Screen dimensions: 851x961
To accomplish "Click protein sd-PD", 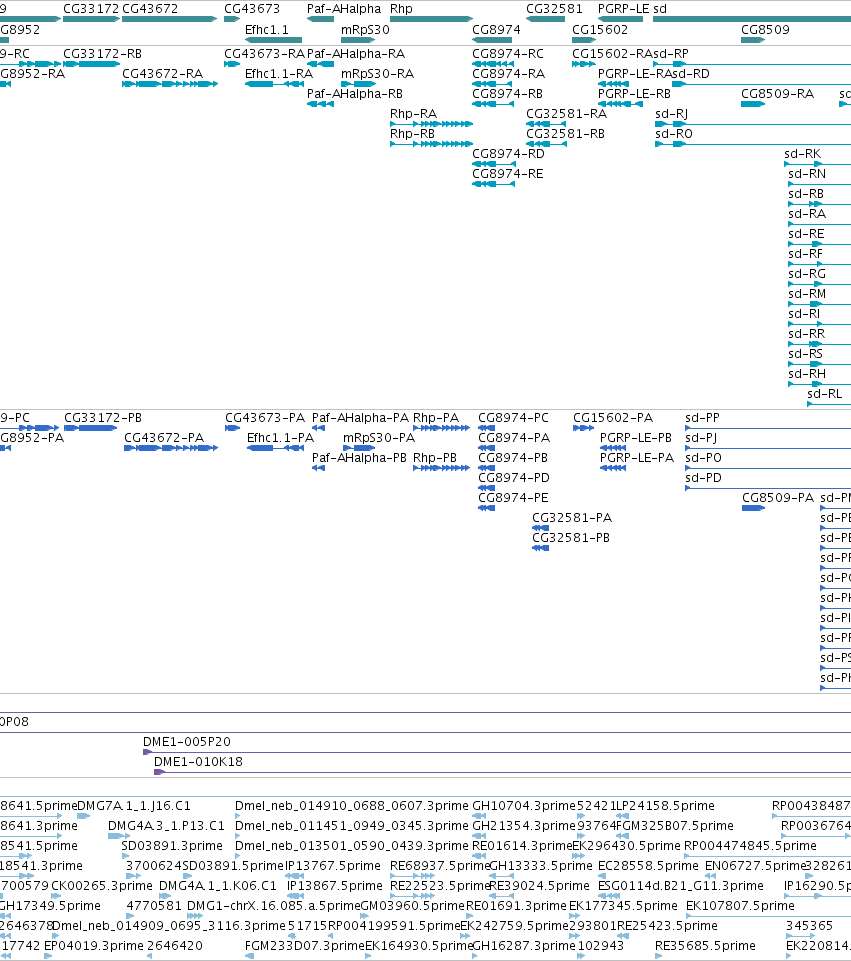I will pyautogui.click(x=703, y=478).
